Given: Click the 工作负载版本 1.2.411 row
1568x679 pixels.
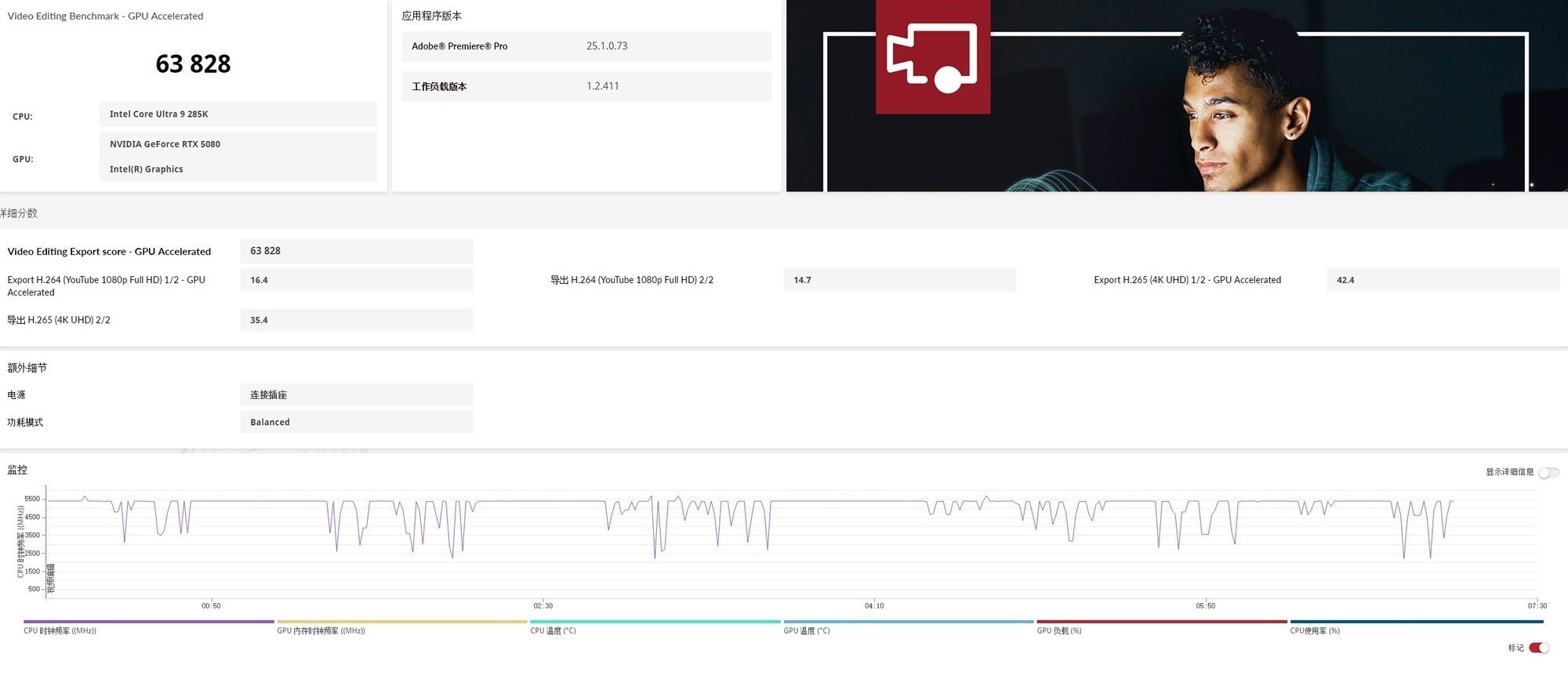Looking at the screenshot, I should pos(586,86).
